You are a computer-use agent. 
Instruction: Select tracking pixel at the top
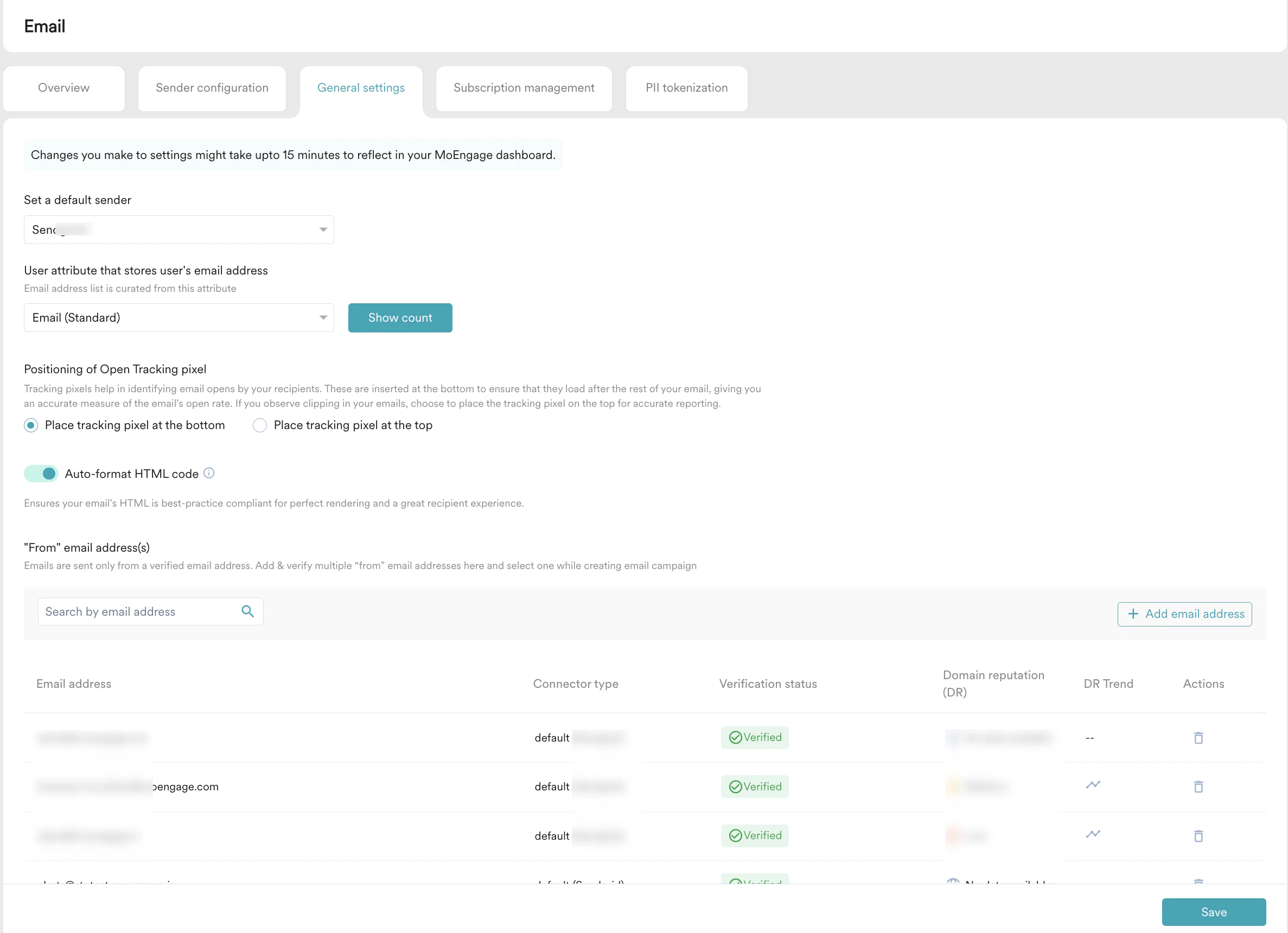click(x=259, y=425)
